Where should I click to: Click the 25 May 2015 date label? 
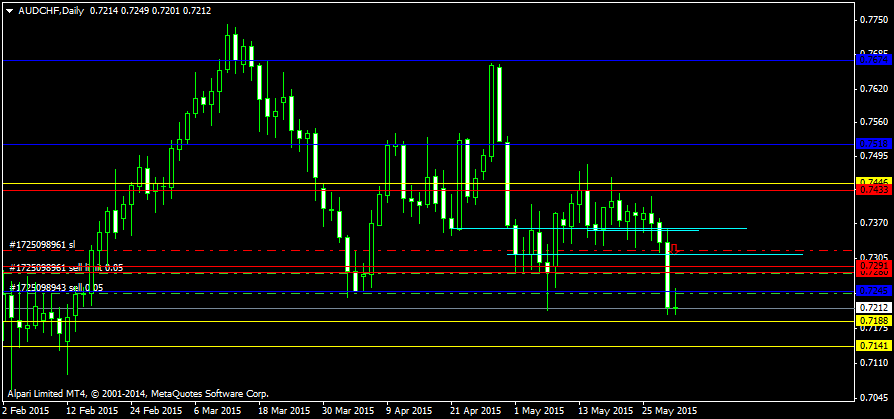tap(668, 410)
